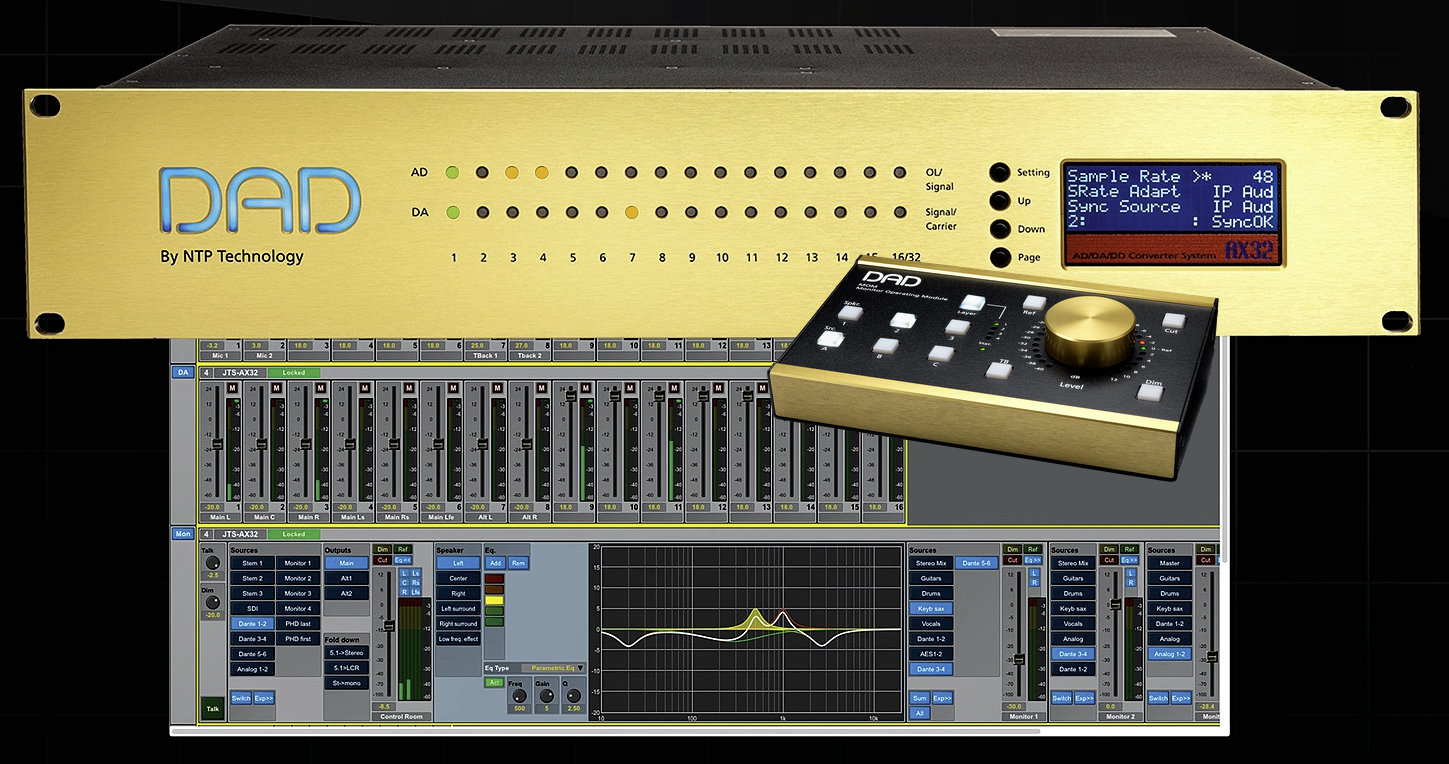Select Dante 1-2 in Control Room sources
Screen dimensions: 1449x764
(252, 623)
